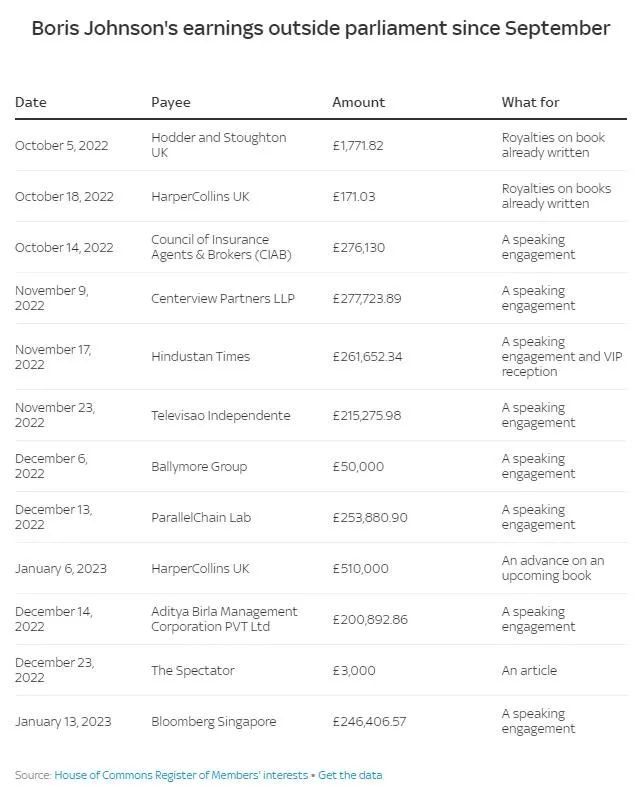Click The Spectator payee cell

tap(193, 671)
